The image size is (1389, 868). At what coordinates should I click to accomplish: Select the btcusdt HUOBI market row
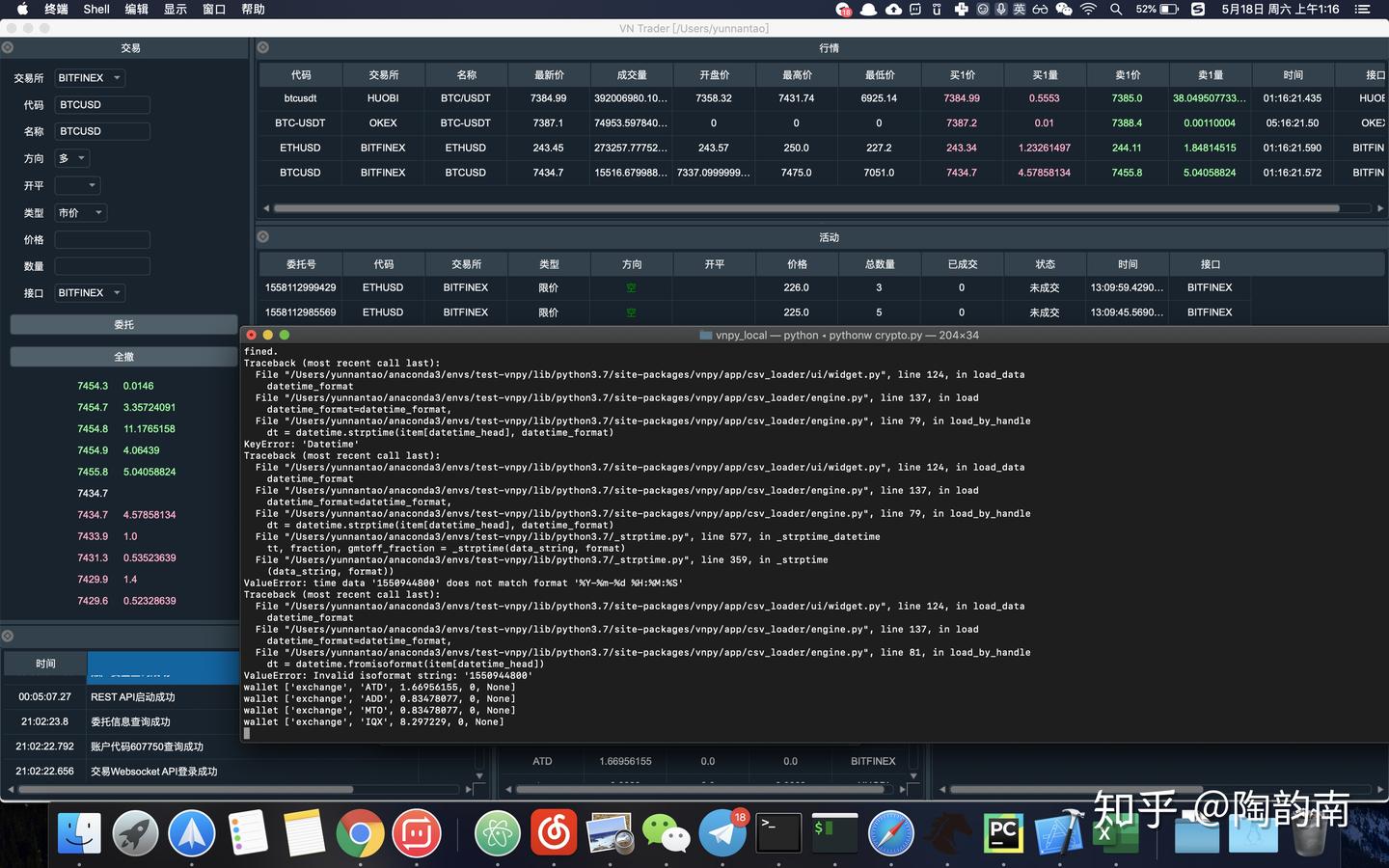(x=822, y=98)
